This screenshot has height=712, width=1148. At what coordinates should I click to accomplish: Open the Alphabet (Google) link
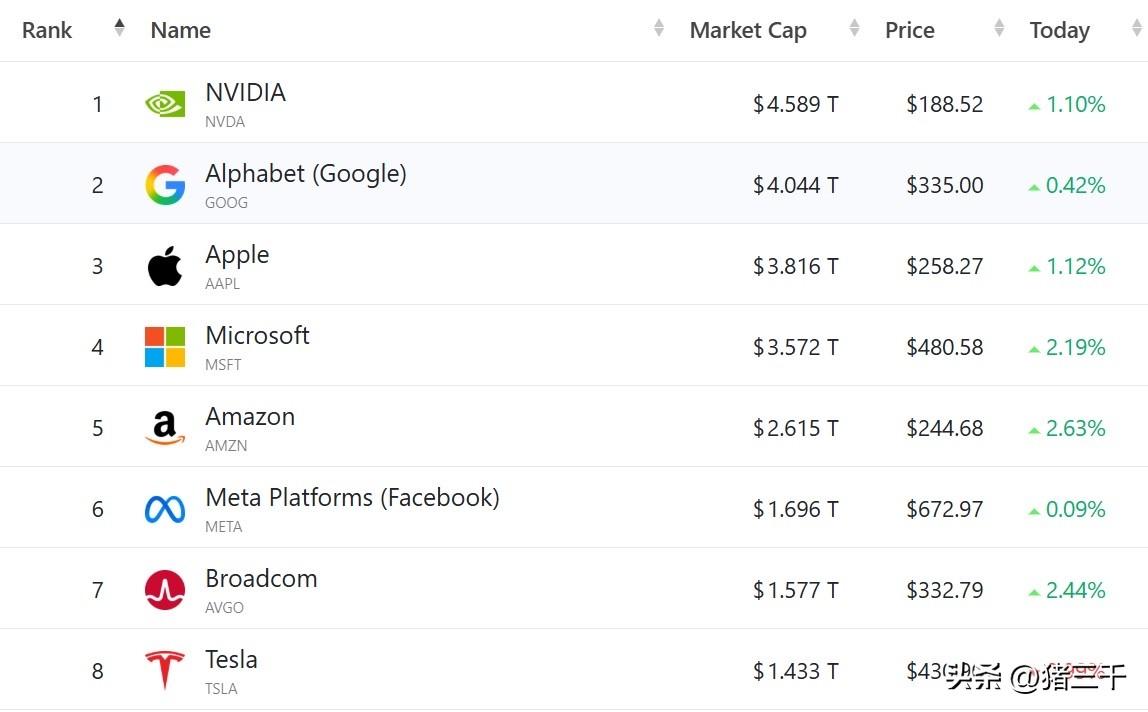tap(305, 174)
